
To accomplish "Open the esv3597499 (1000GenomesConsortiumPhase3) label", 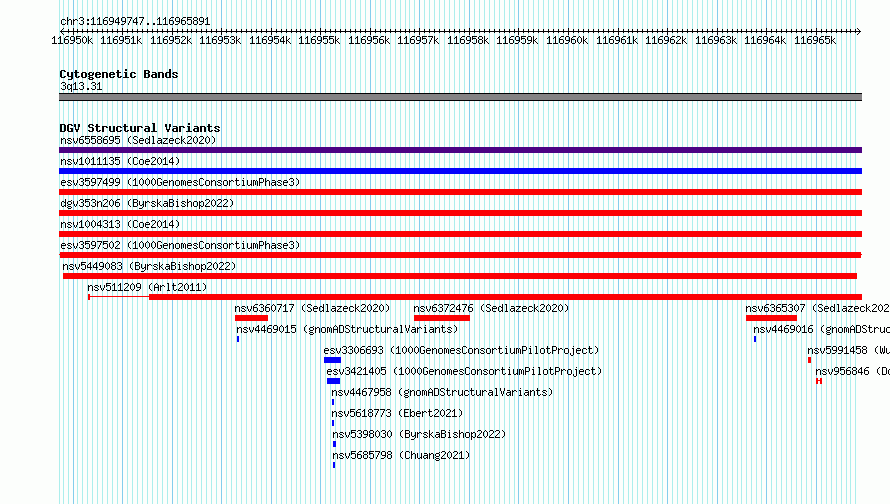I will click(x=180, y=182).
